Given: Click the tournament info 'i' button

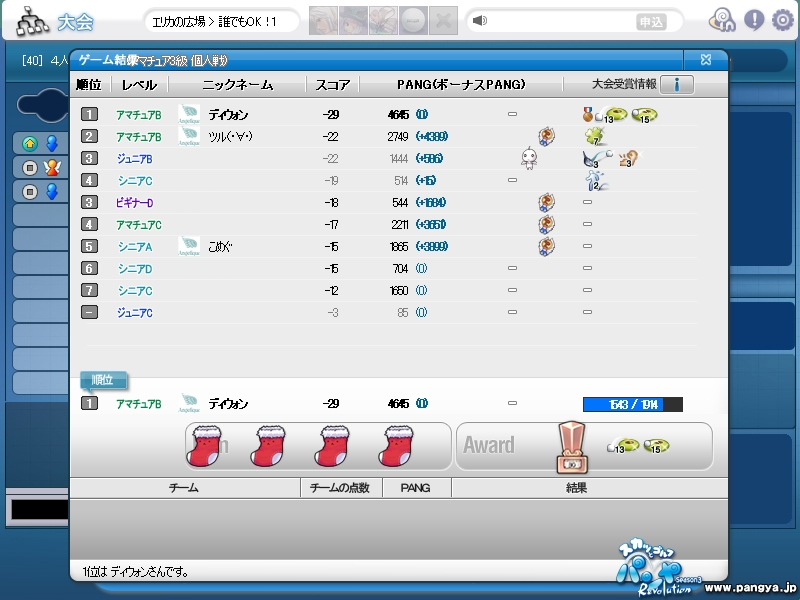Looking at the screenshot, I should click(x=676, y=85).
